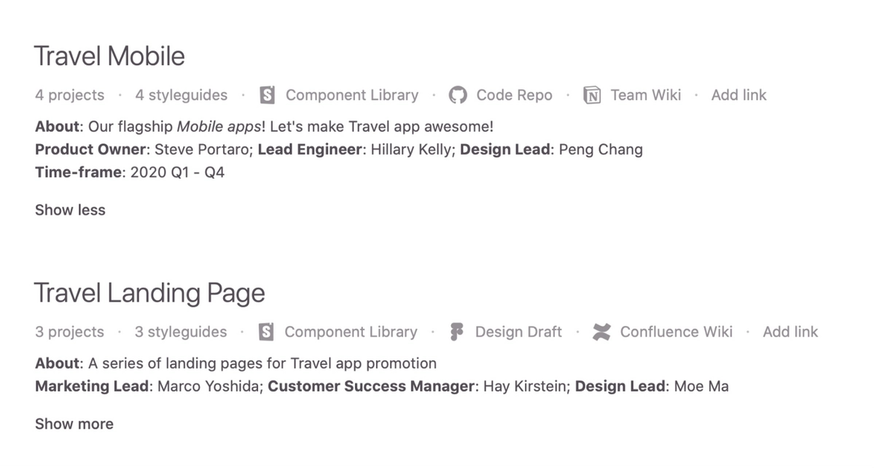Add link to Travel Mobile workspace

(x=739, y=95)
